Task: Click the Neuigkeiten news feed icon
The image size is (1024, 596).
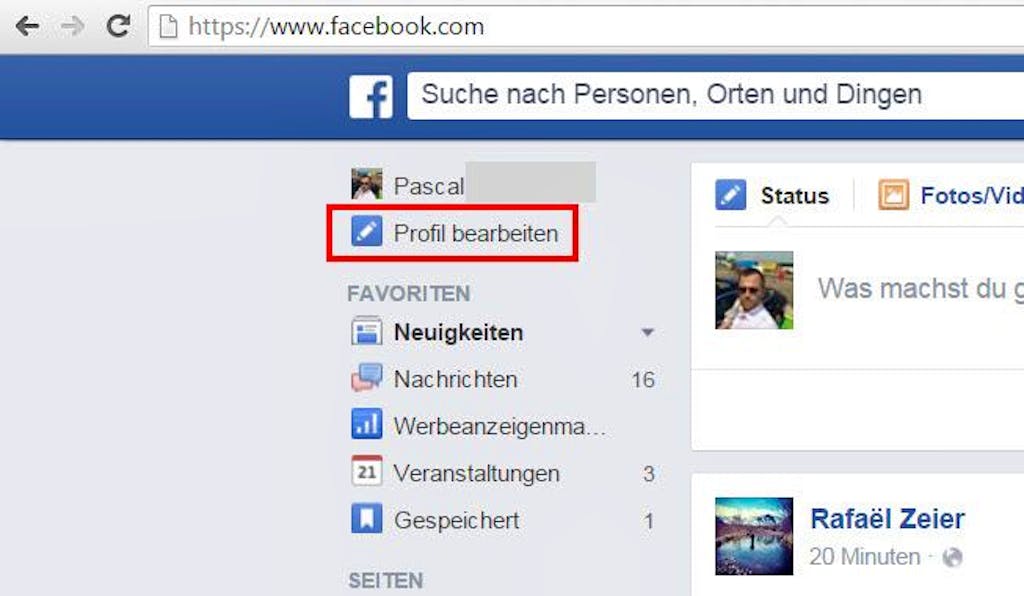Action: point(366,331)
